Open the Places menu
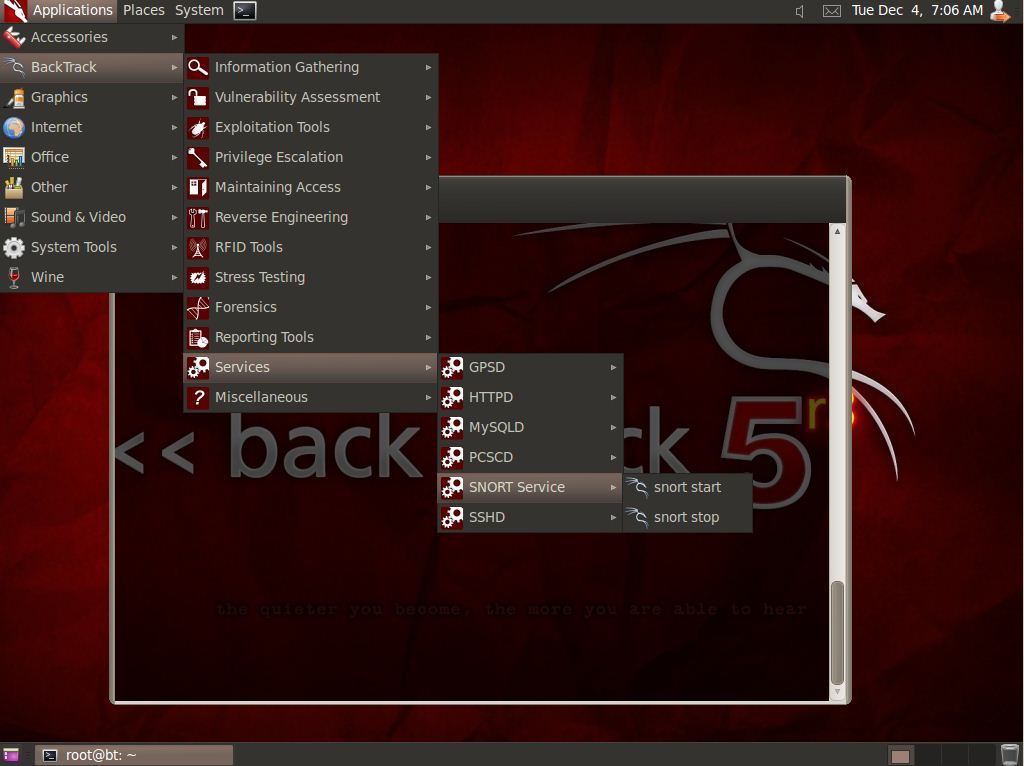 tap(144, 10)
